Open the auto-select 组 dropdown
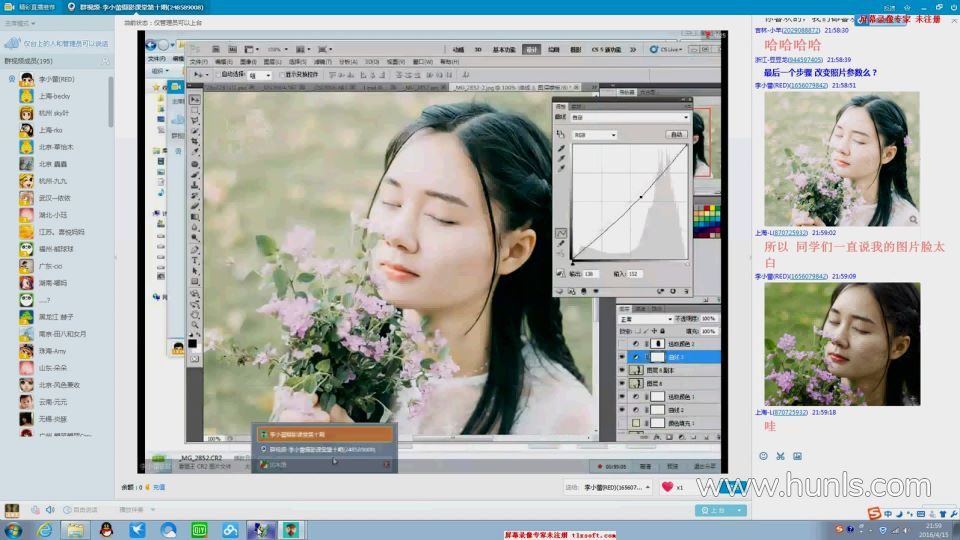 (259, 75)
